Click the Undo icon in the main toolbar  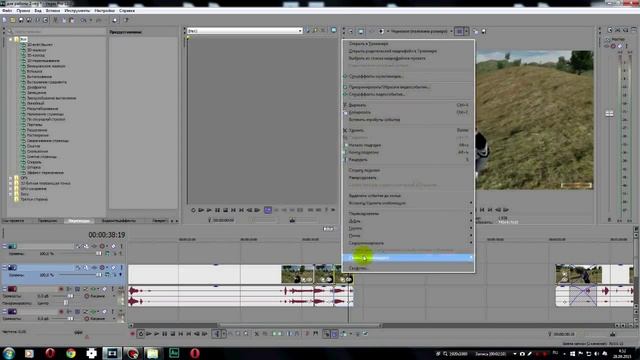(x=83, y=20)
